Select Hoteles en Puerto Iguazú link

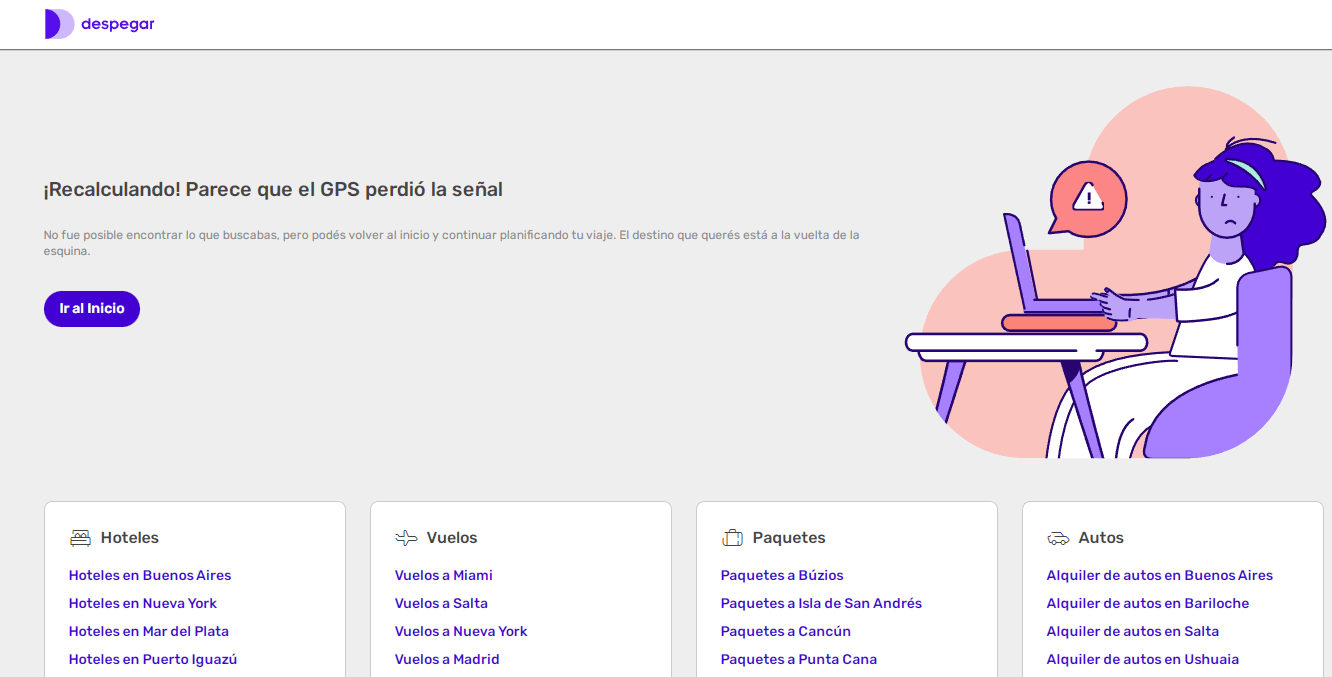152,659
